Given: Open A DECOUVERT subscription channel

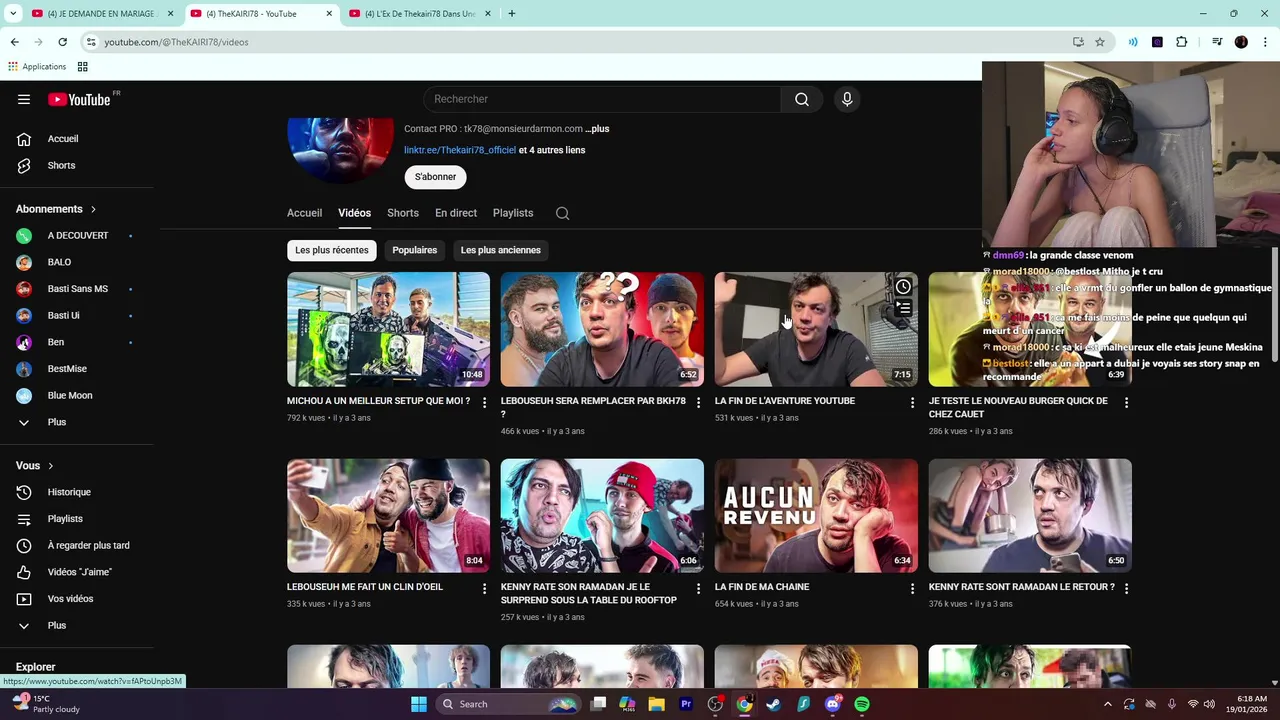Looking at the screenshot, I should [77, 236].
